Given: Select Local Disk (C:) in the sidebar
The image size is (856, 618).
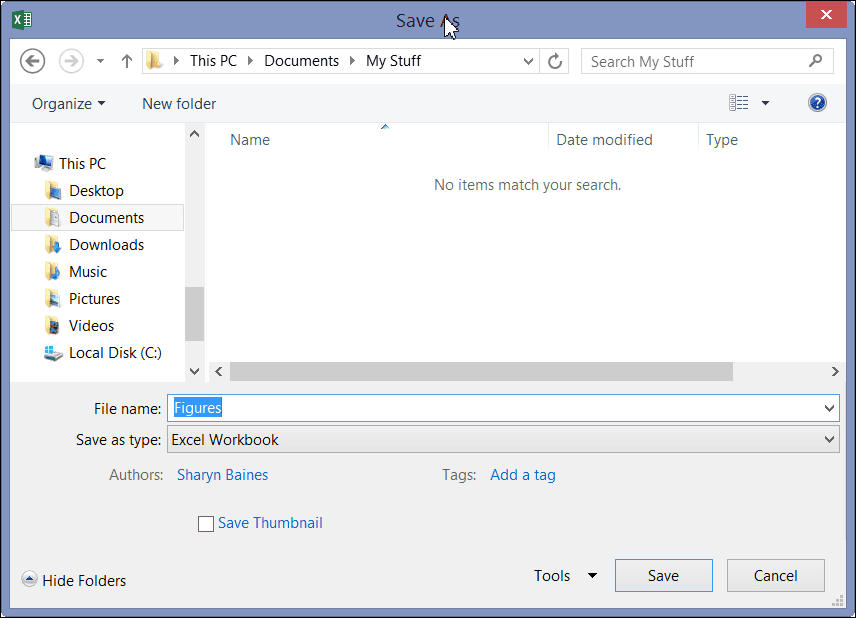Looking at the screenshot, I should [110, 353].
